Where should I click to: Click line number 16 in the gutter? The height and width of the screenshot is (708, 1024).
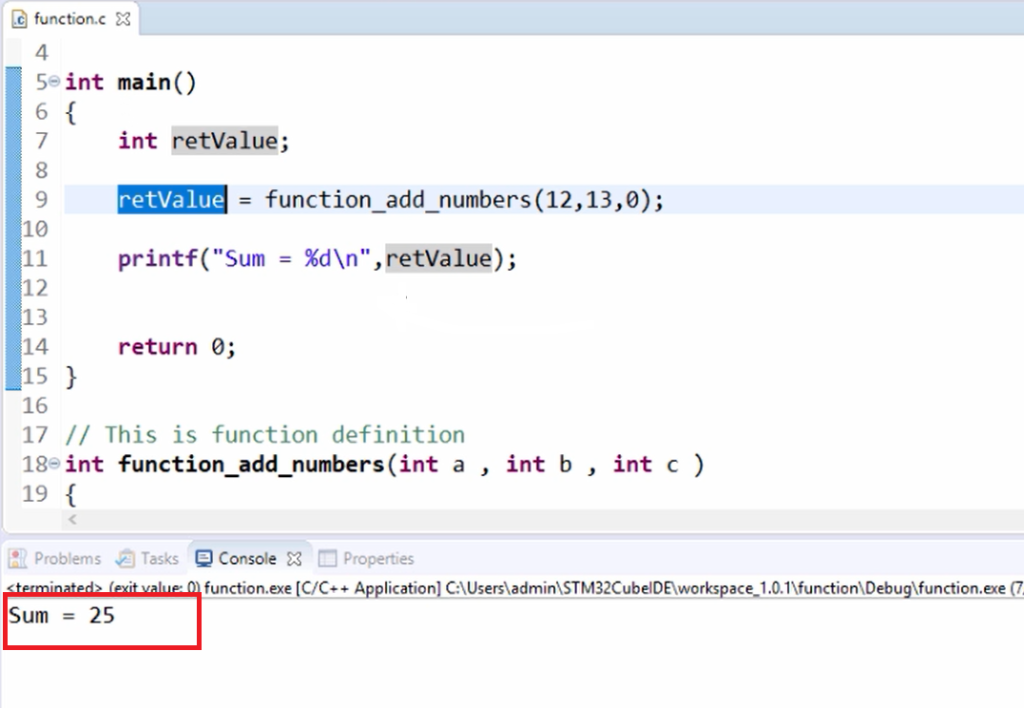(35, 405)
